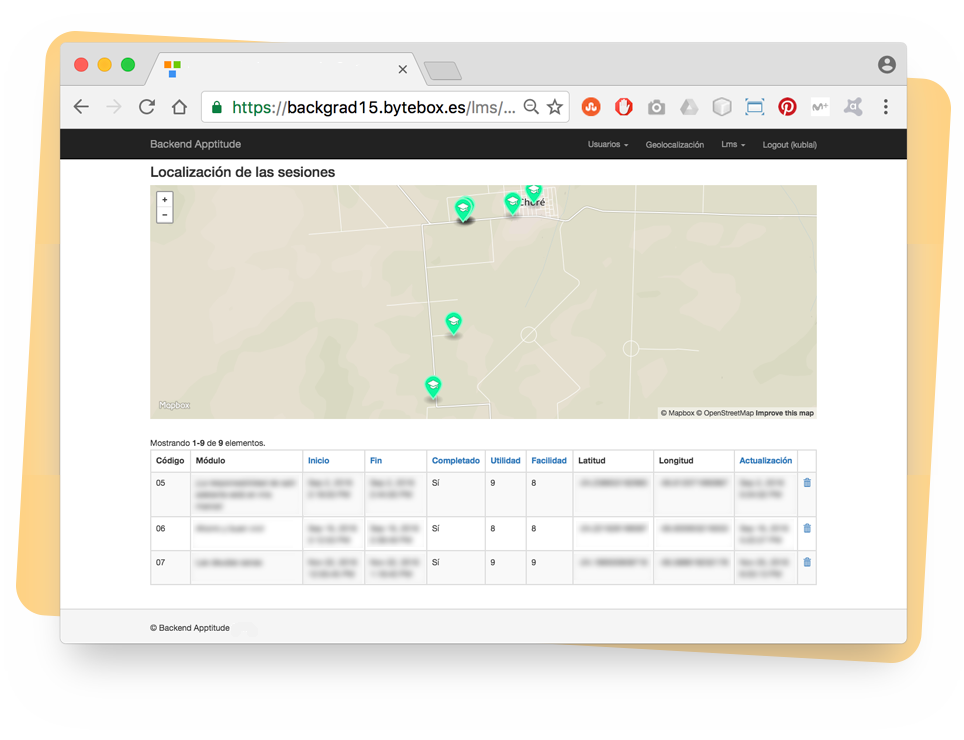
Task: Click the green padlock security icon
Action: click(x=216, y=108)
